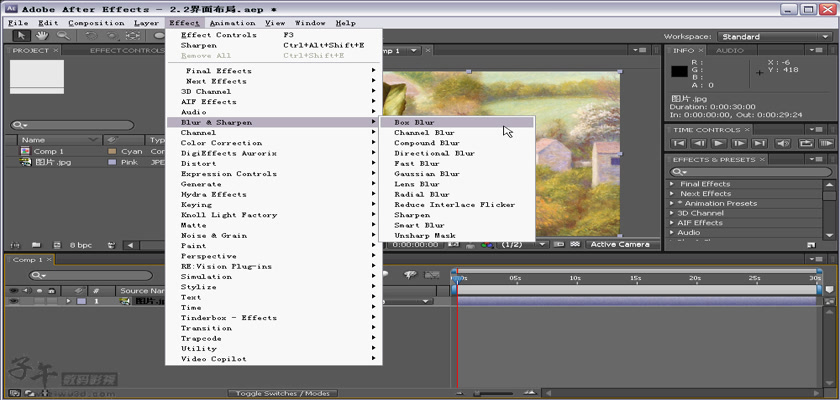Click the Info panel menu icon
The height and width of the screenshot is (400, 840).
[816, 50]
